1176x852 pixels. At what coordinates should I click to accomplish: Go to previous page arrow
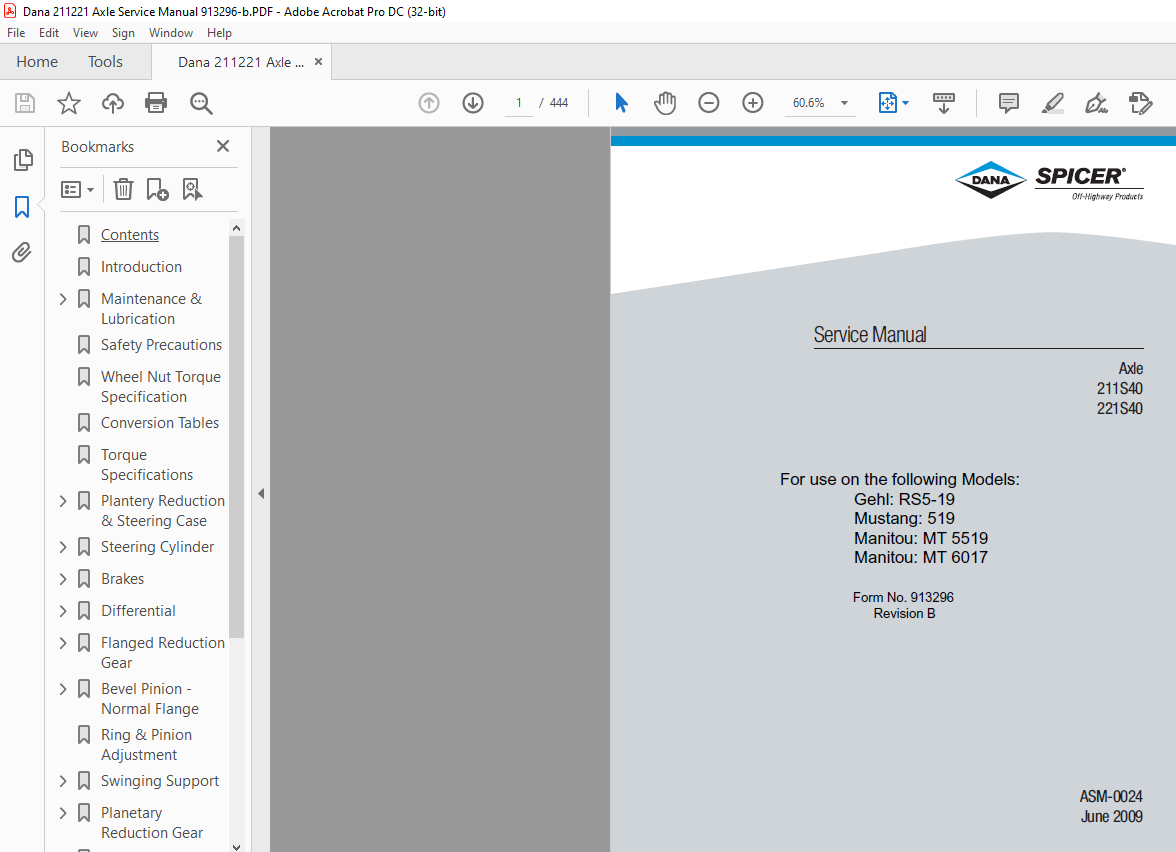(x=429, y=103)
